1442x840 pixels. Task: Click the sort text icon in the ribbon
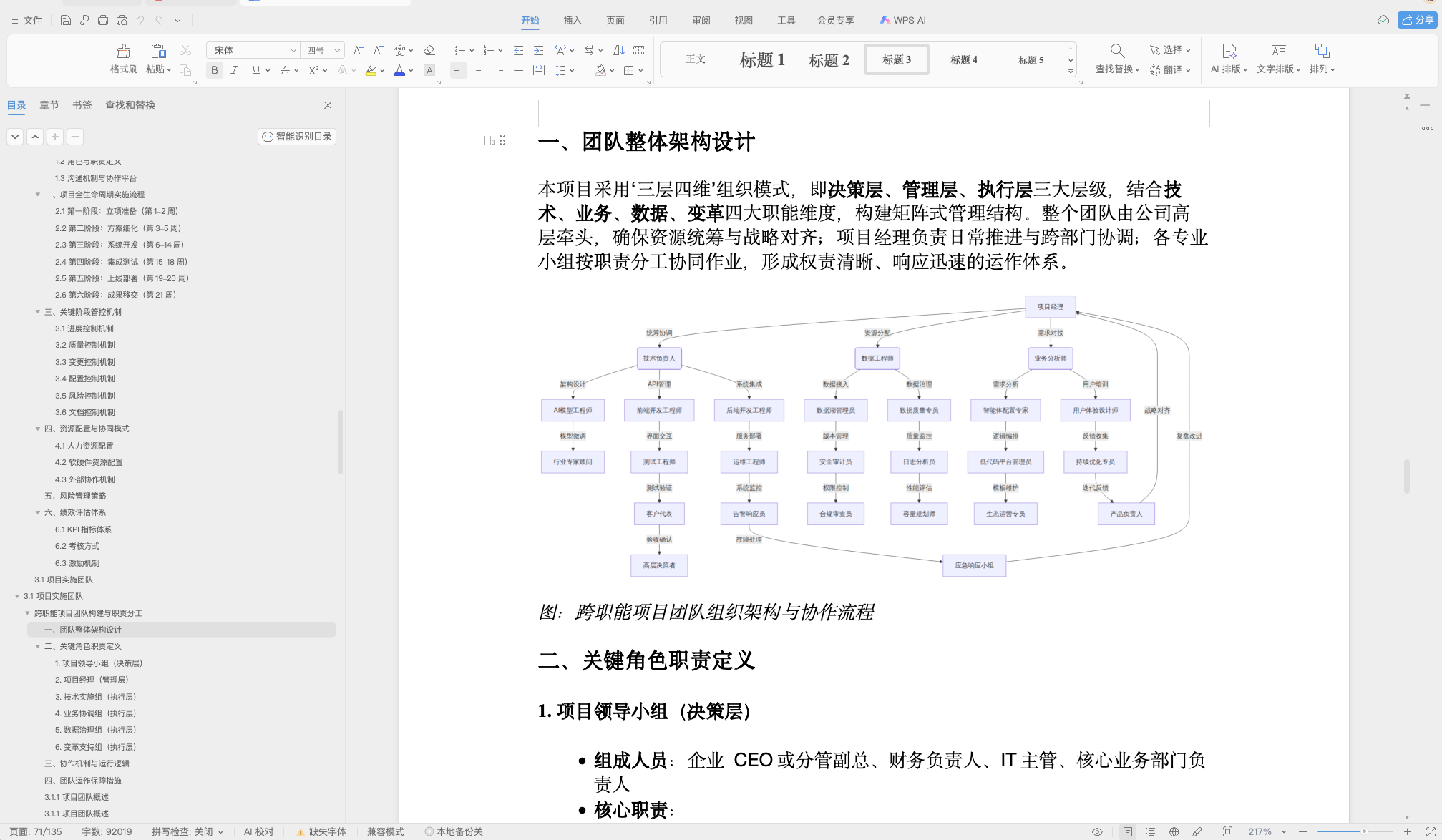tap(619, 50)
